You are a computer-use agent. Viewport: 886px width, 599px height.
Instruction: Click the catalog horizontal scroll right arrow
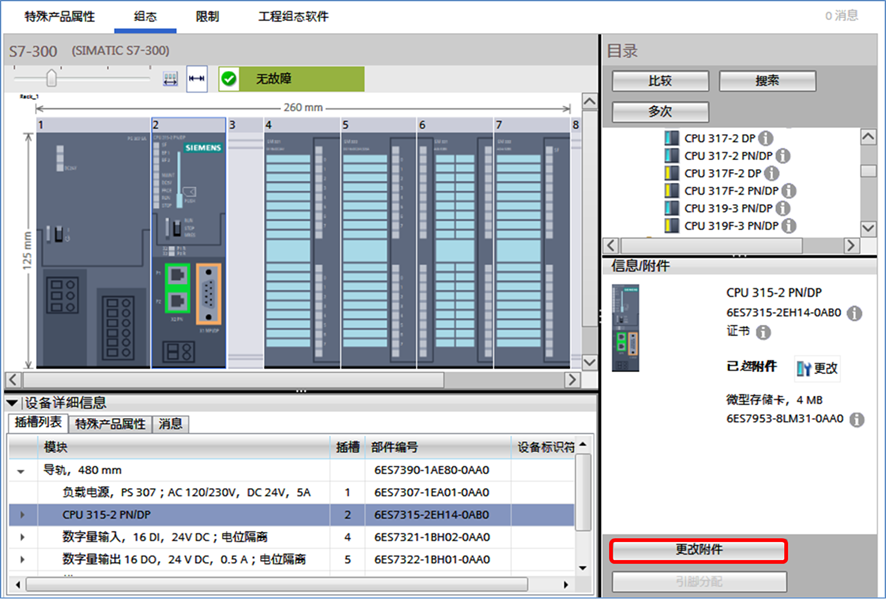click(852, 245)
